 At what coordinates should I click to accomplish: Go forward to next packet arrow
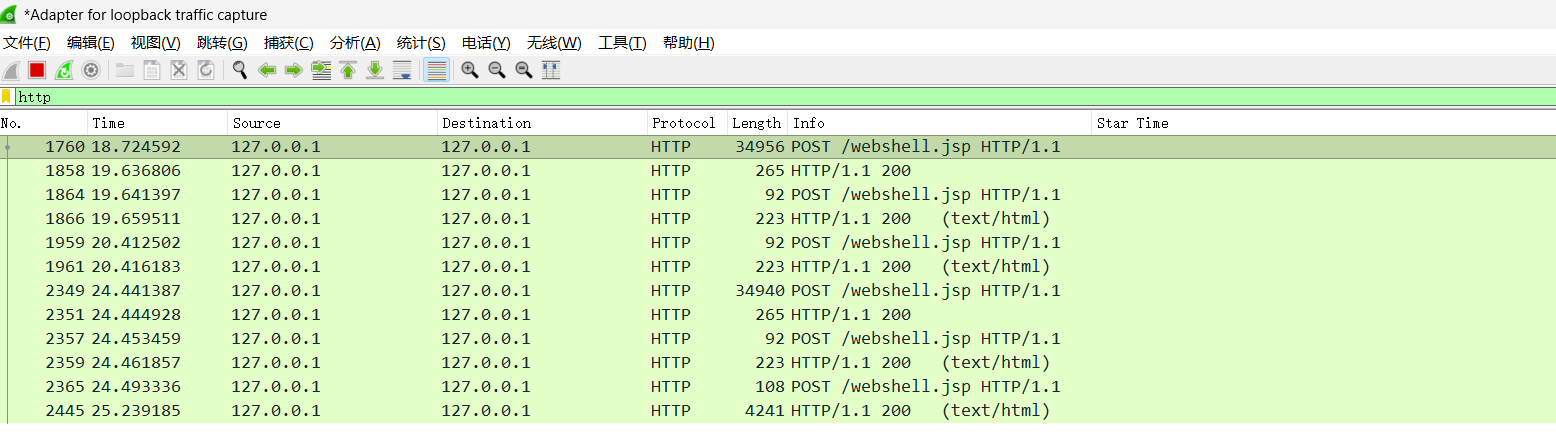(294, 70)
